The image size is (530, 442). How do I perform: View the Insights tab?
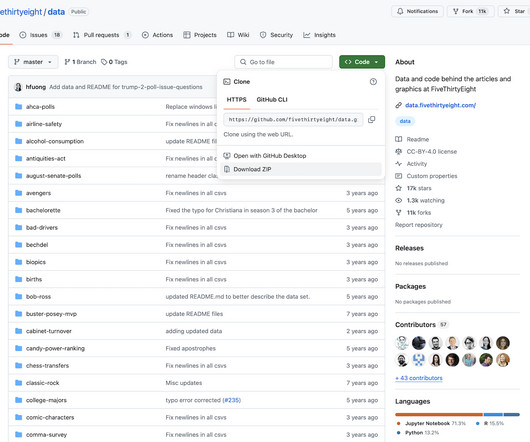point(319,35)
